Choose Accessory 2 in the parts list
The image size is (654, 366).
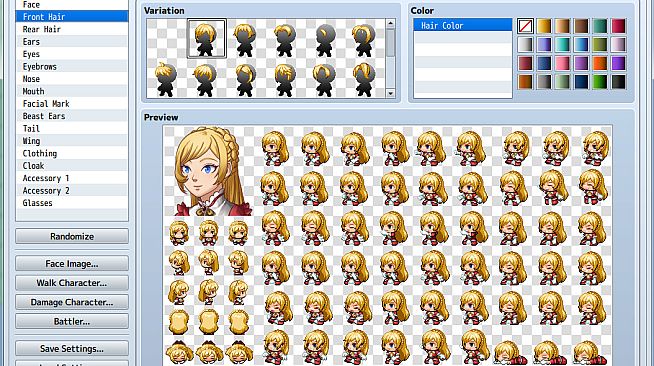[x=72, y=191]
